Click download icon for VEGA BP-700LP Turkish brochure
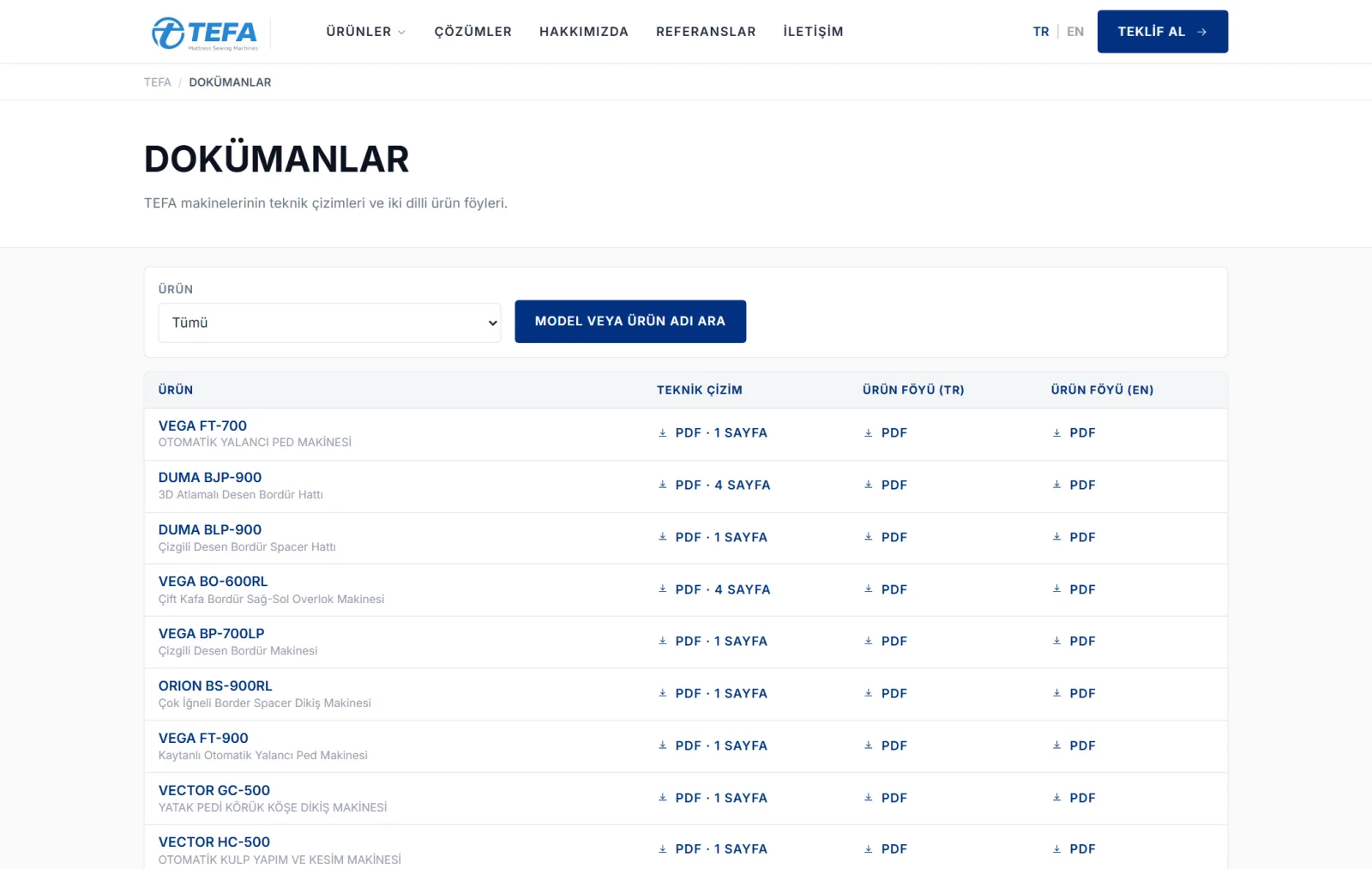This screenshot has height=869, width=1372. 869,641
